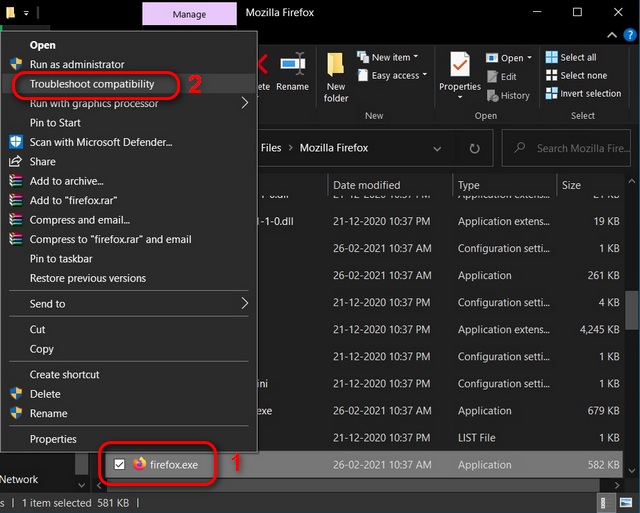The image size is (640, 513).
Task: Sort by the Date modified column header
Action: tap(391, 185)
